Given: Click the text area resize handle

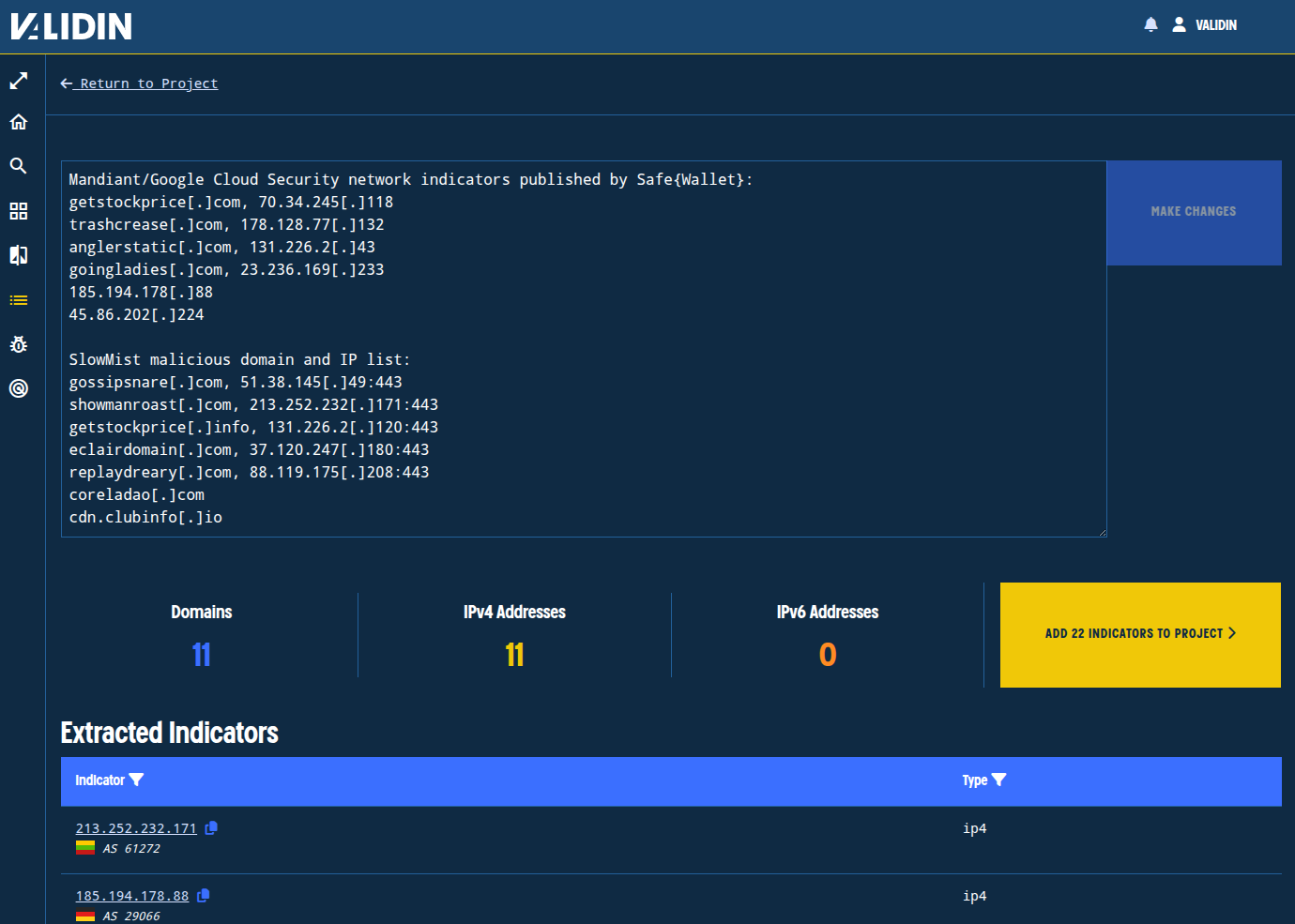Looking at the screenshot, I should coord(1102,532).
